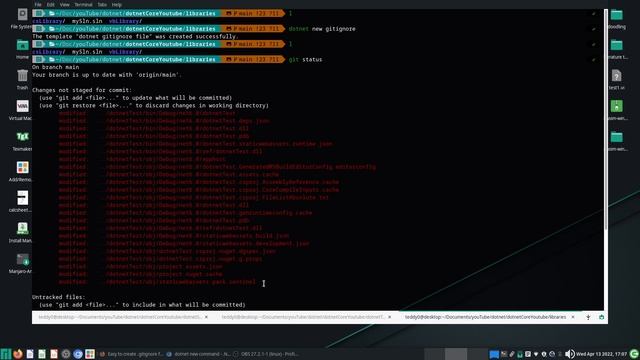The height and width of the screenshot is (360, 640).
Task: Select the libraries terminal tab
Action: coord(485,317)
